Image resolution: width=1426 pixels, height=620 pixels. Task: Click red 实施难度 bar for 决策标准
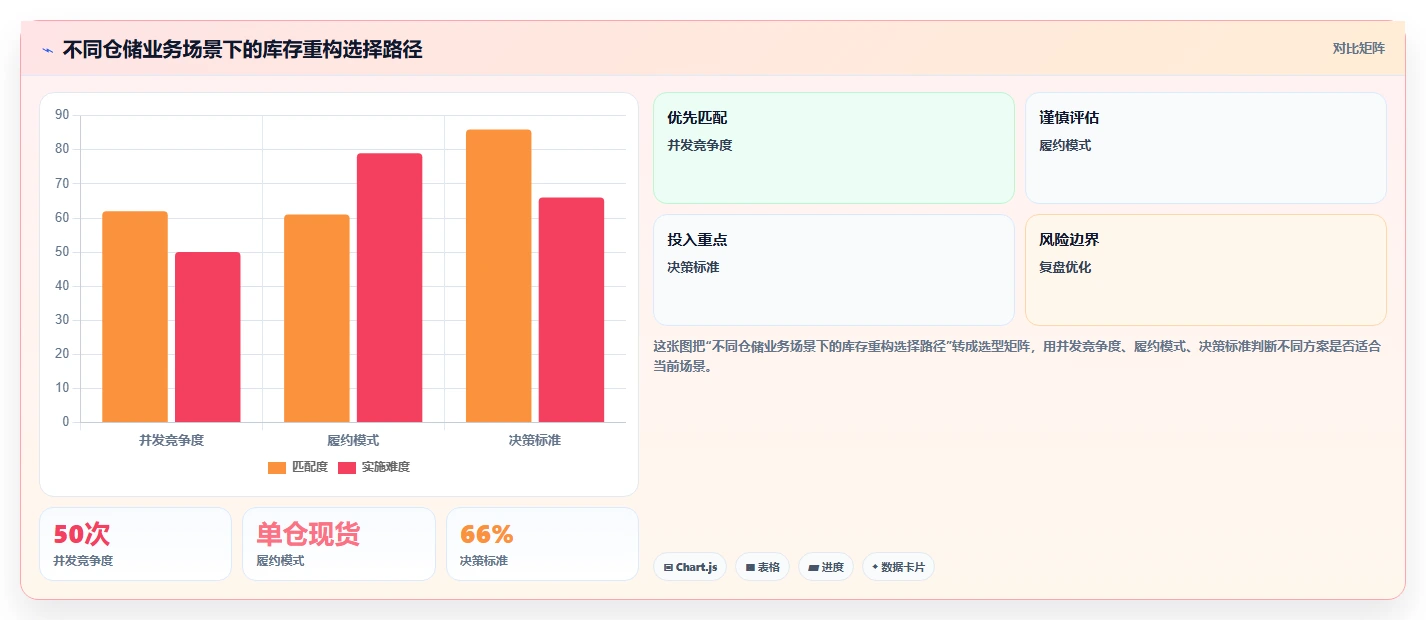pyautogui.click(x=572, y=310)
